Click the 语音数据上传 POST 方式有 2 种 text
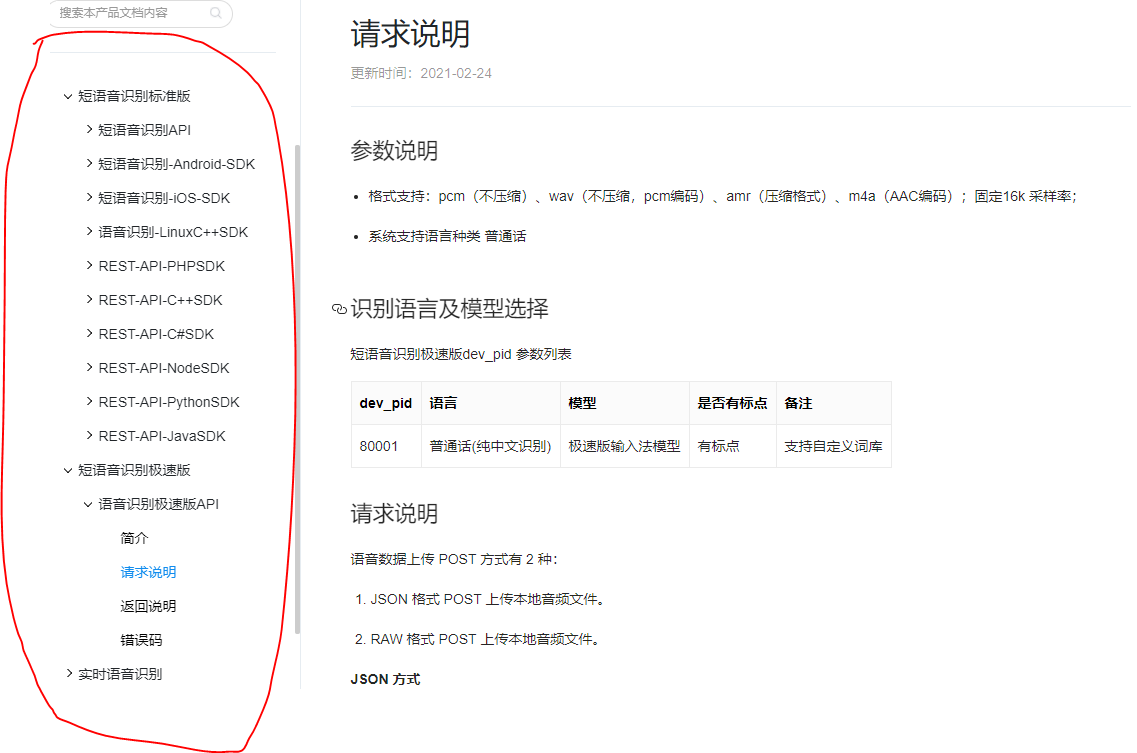The image size is (1137, 753). [454, 559]
